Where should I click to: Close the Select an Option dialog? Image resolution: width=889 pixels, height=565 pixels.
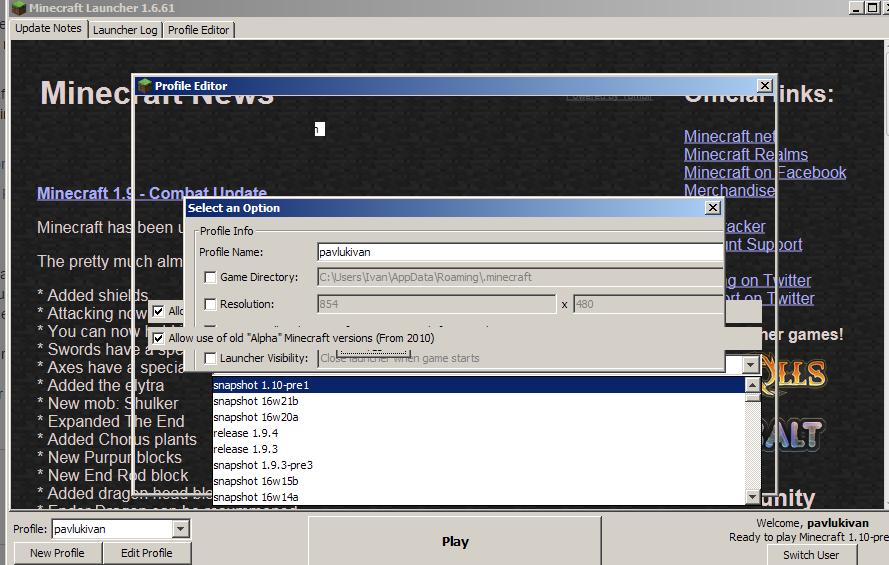[x=713, y=208]
